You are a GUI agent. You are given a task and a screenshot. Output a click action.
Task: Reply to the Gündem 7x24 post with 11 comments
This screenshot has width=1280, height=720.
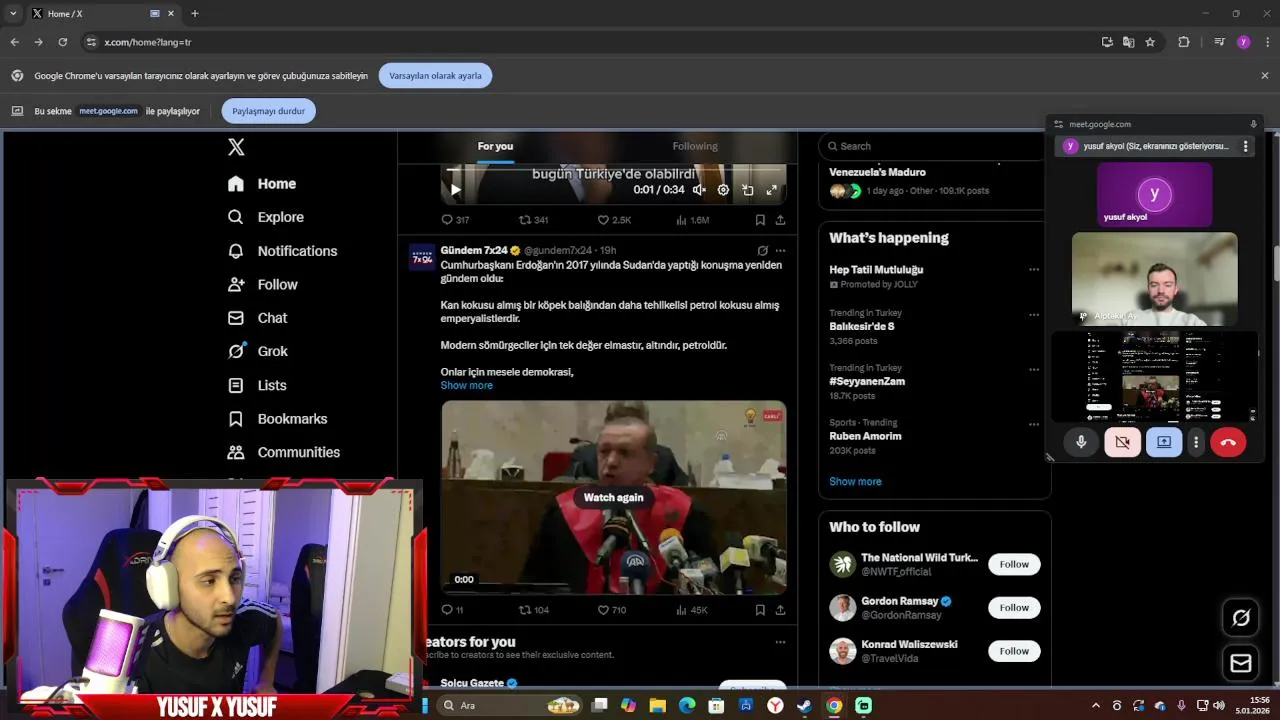pos(452,610)
